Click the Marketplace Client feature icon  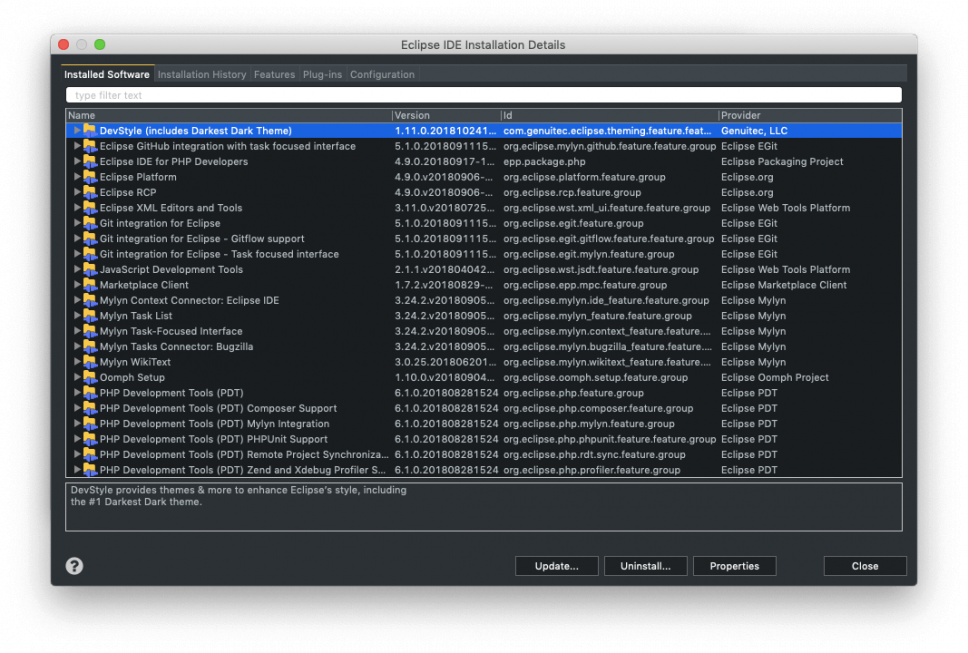90,285
